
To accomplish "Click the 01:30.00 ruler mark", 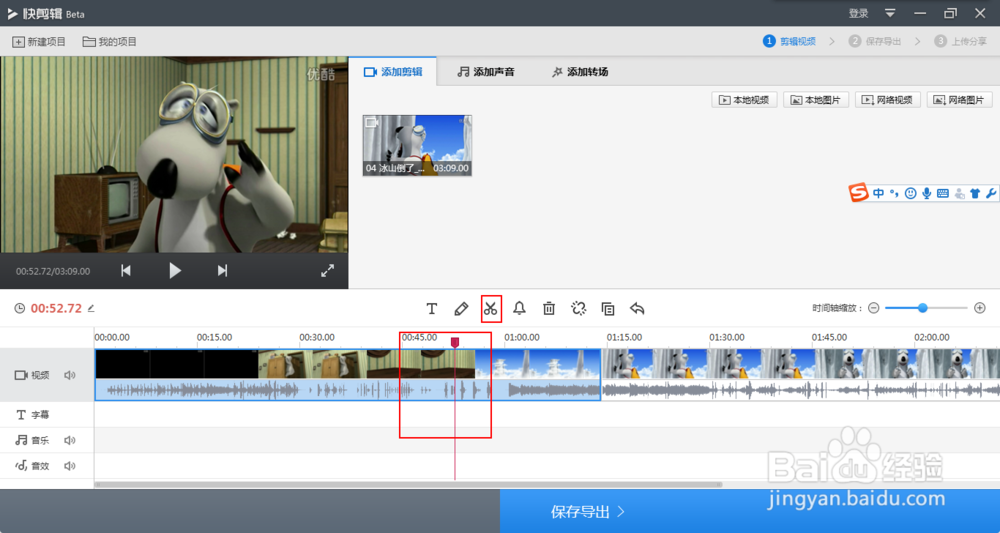I will [x=727, y=337].
